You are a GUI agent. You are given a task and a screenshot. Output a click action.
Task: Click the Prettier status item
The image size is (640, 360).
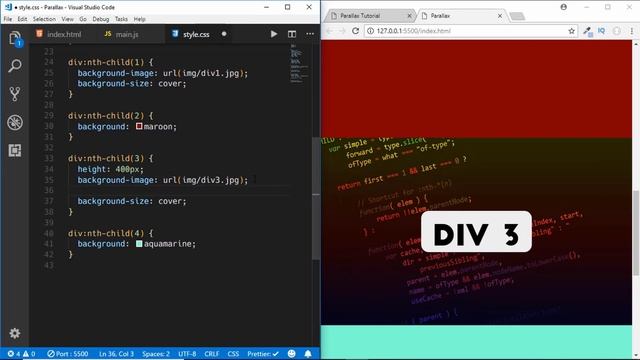[263, 354]
